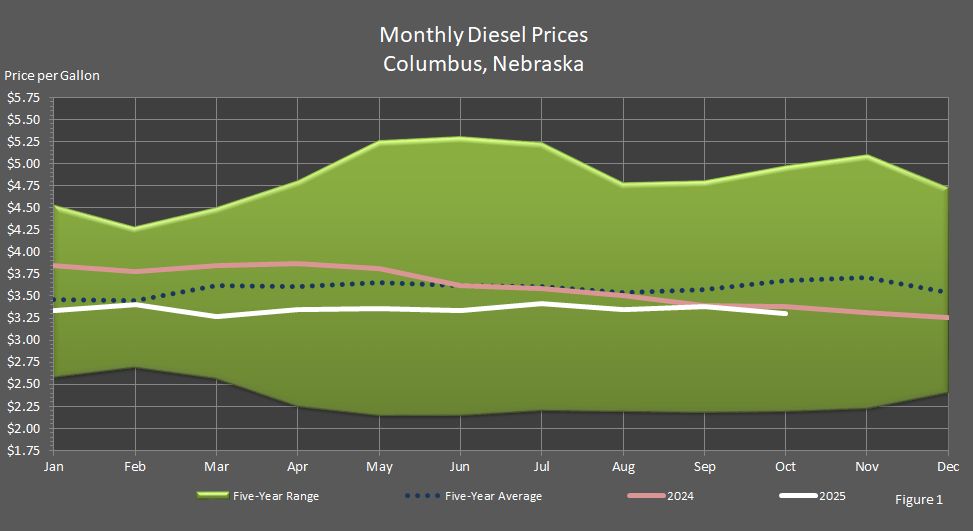The image size is (973, 531).
Task: Click the white 2025 legend line swatch
Action: [x=797, y=495]
